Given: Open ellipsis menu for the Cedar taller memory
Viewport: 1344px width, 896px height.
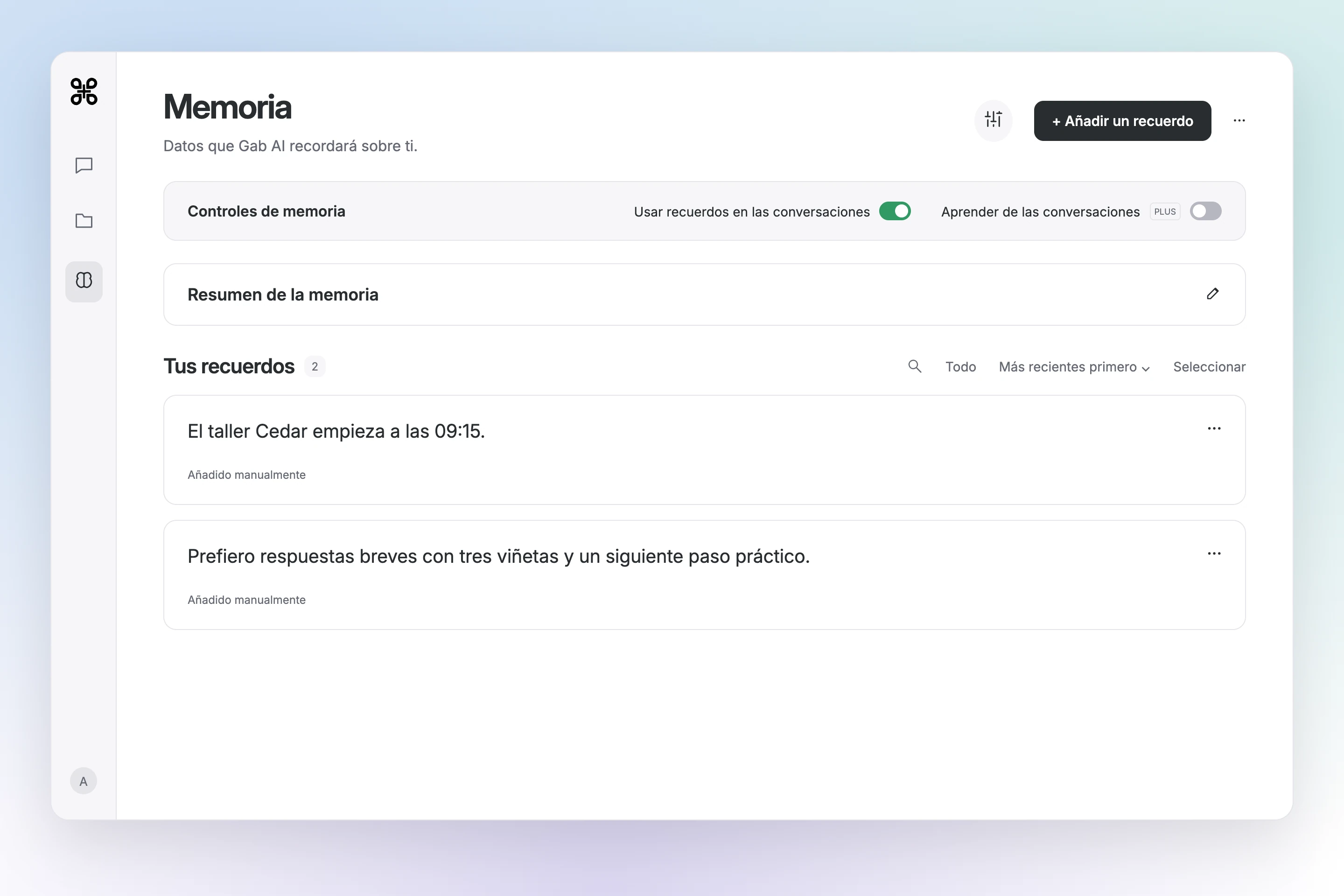Looking at the screenshot, I should tap(1214, 428).
